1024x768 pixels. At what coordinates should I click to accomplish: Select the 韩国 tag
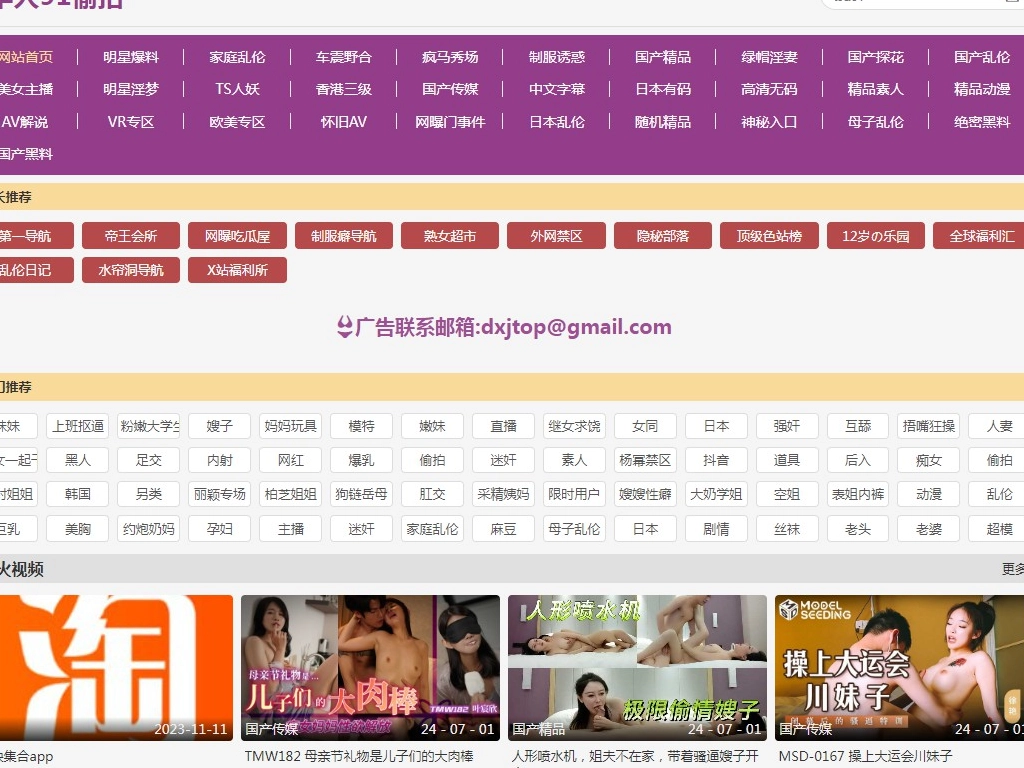coord(78,494)
